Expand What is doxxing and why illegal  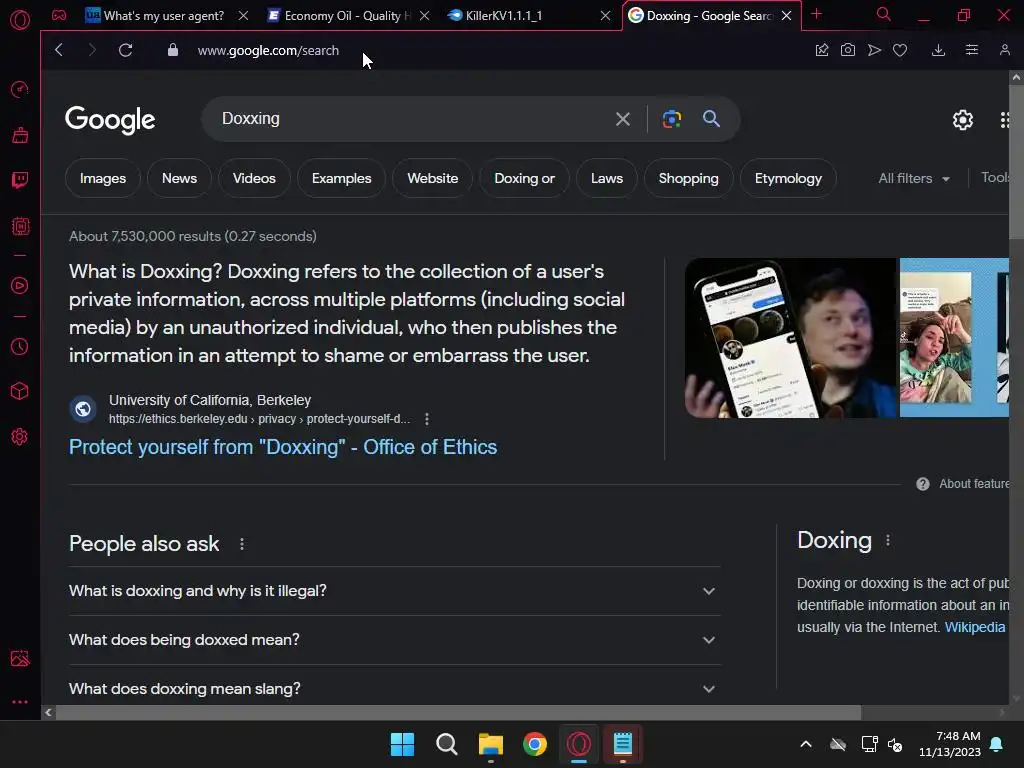[394, 591]
